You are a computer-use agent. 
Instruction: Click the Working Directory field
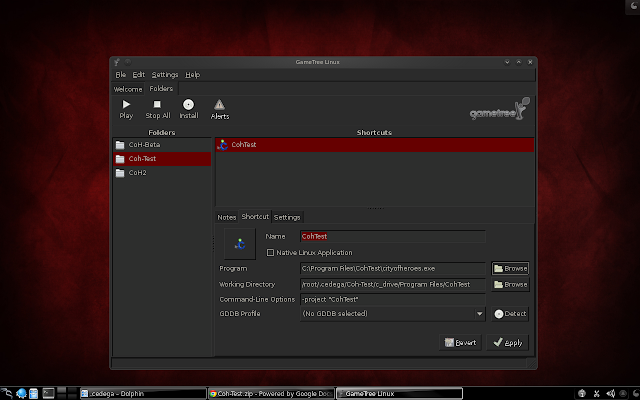point(392,284)
